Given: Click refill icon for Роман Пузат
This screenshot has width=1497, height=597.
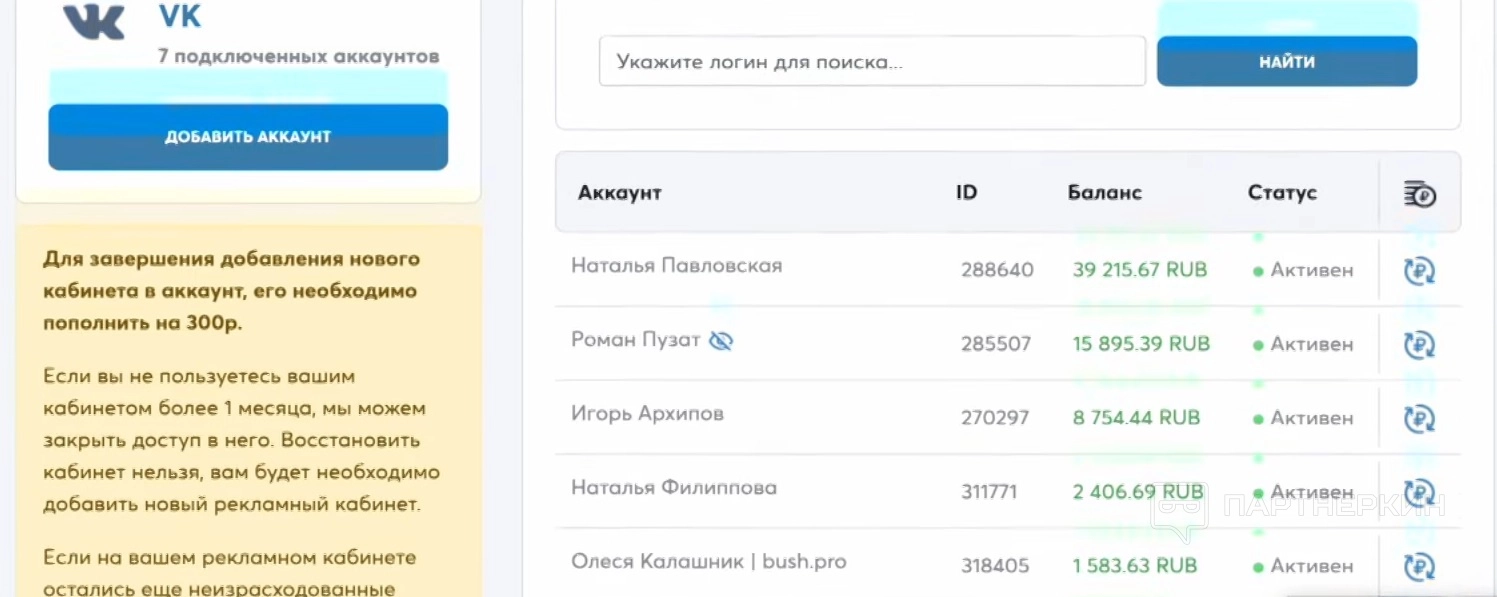Looking at the screenshot, I should tap(1420, 344).
